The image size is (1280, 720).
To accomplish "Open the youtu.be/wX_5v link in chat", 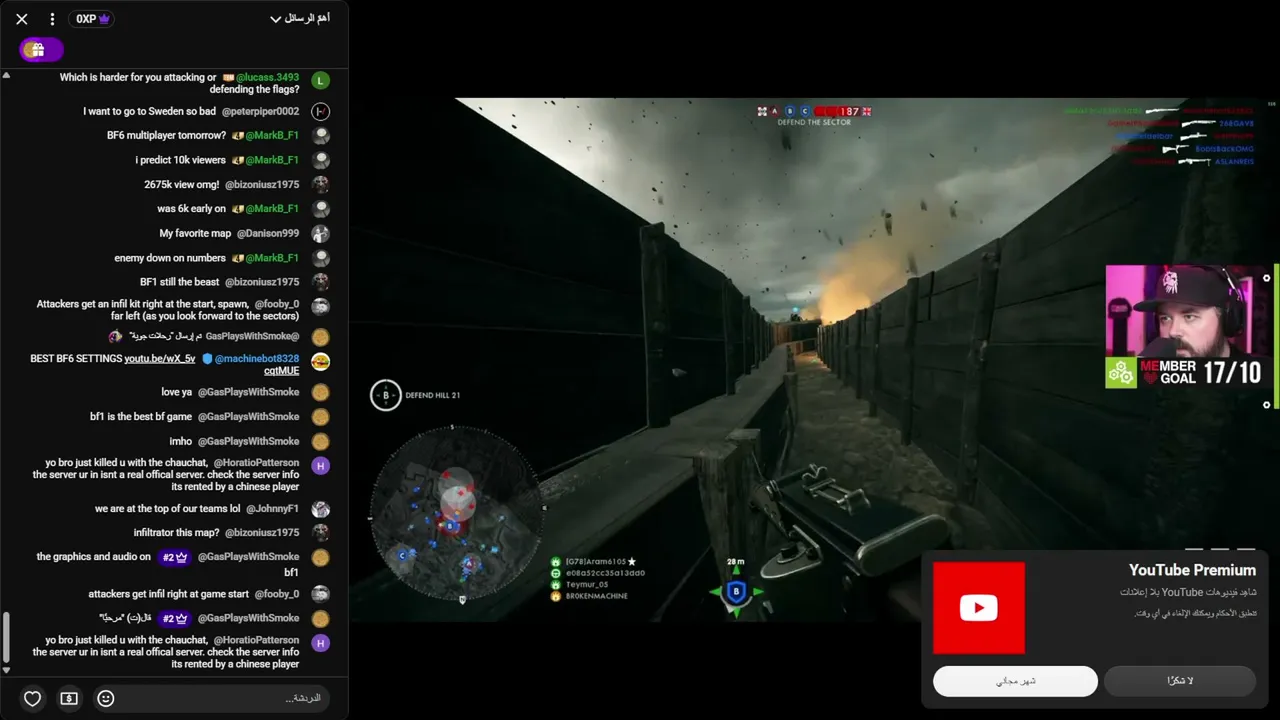I will pos(160,359).
